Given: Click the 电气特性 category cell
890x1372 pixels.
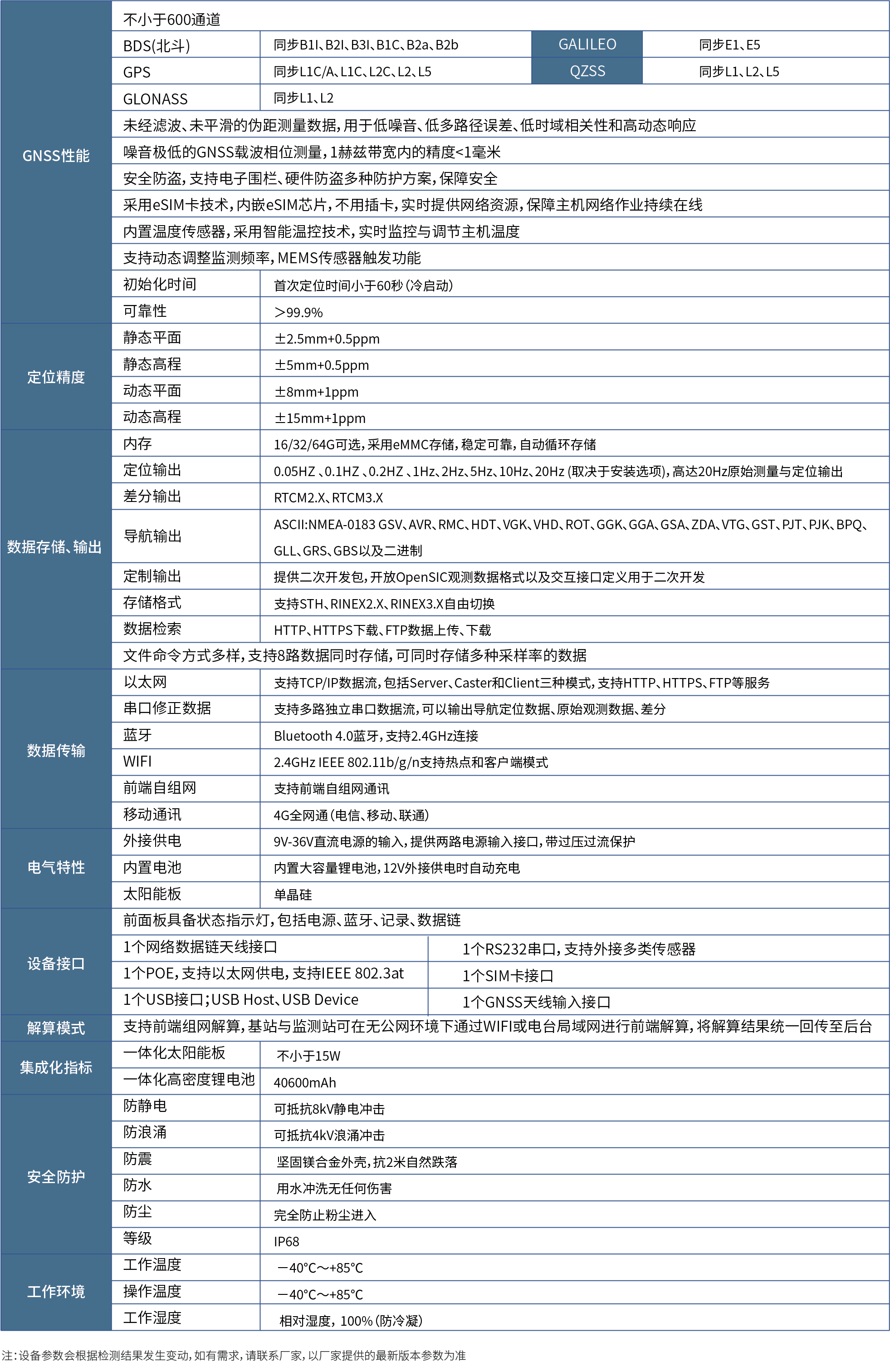Looking at the screenshot, I should 56,868.
